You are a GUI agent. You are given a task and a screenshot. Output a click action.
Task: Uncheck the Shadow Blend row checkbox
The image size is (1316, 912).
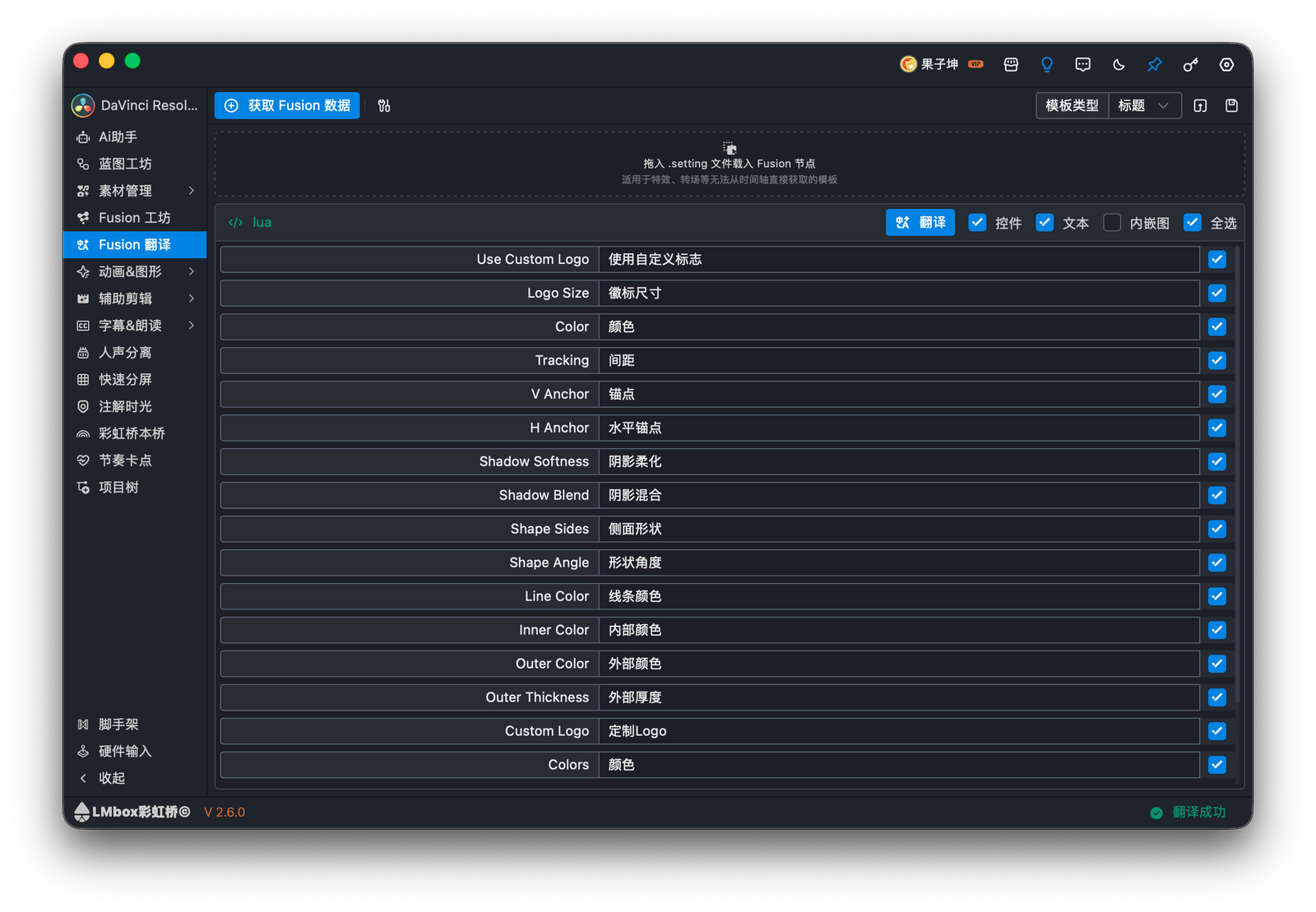coord(1217,495)
